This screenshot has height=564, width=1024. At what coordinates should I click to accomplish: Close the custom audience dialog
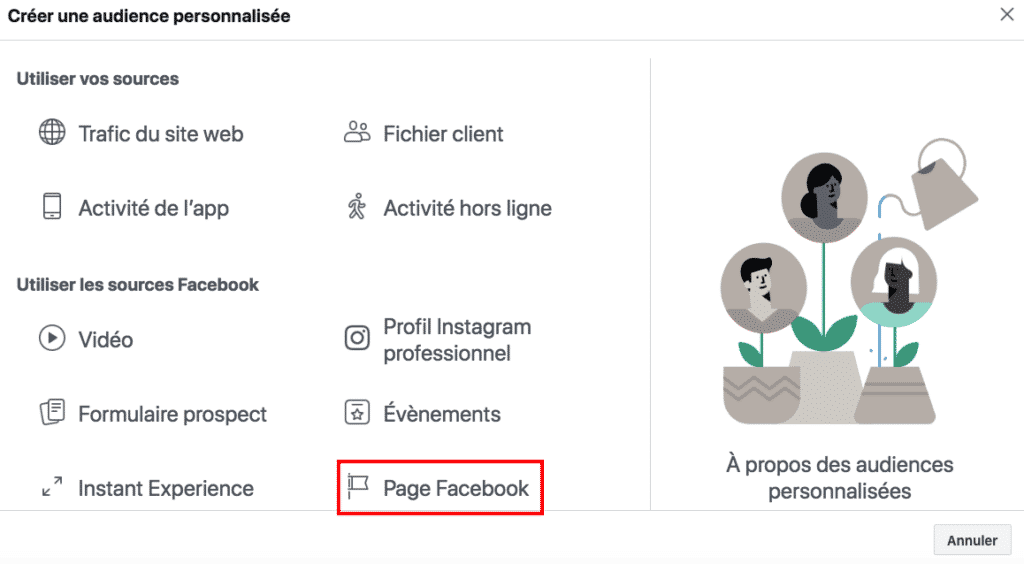pos(1006,14)
